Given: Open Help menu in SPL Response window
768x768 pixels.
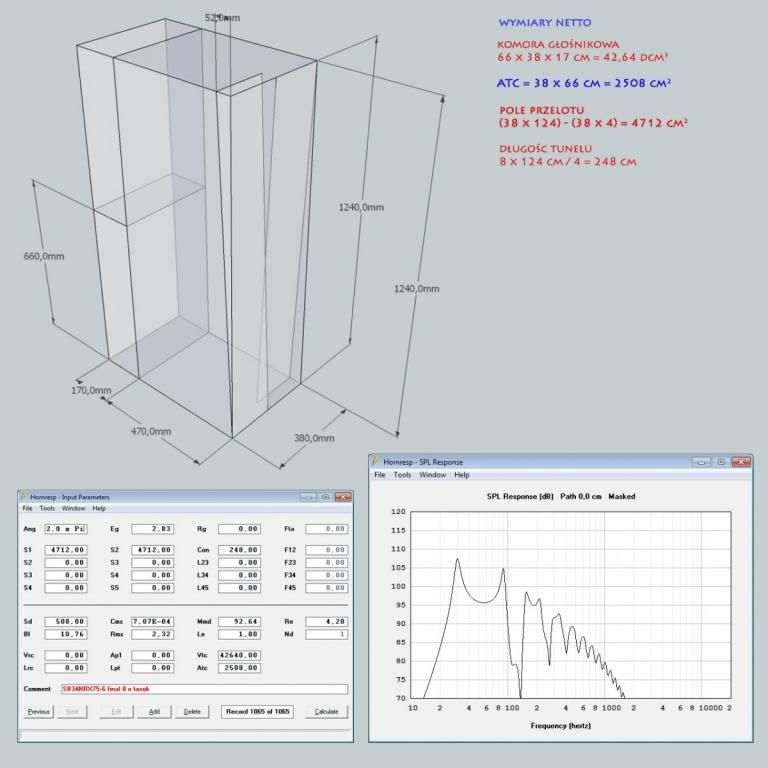Looking at the screenshot, I should (x=461, y=475).
